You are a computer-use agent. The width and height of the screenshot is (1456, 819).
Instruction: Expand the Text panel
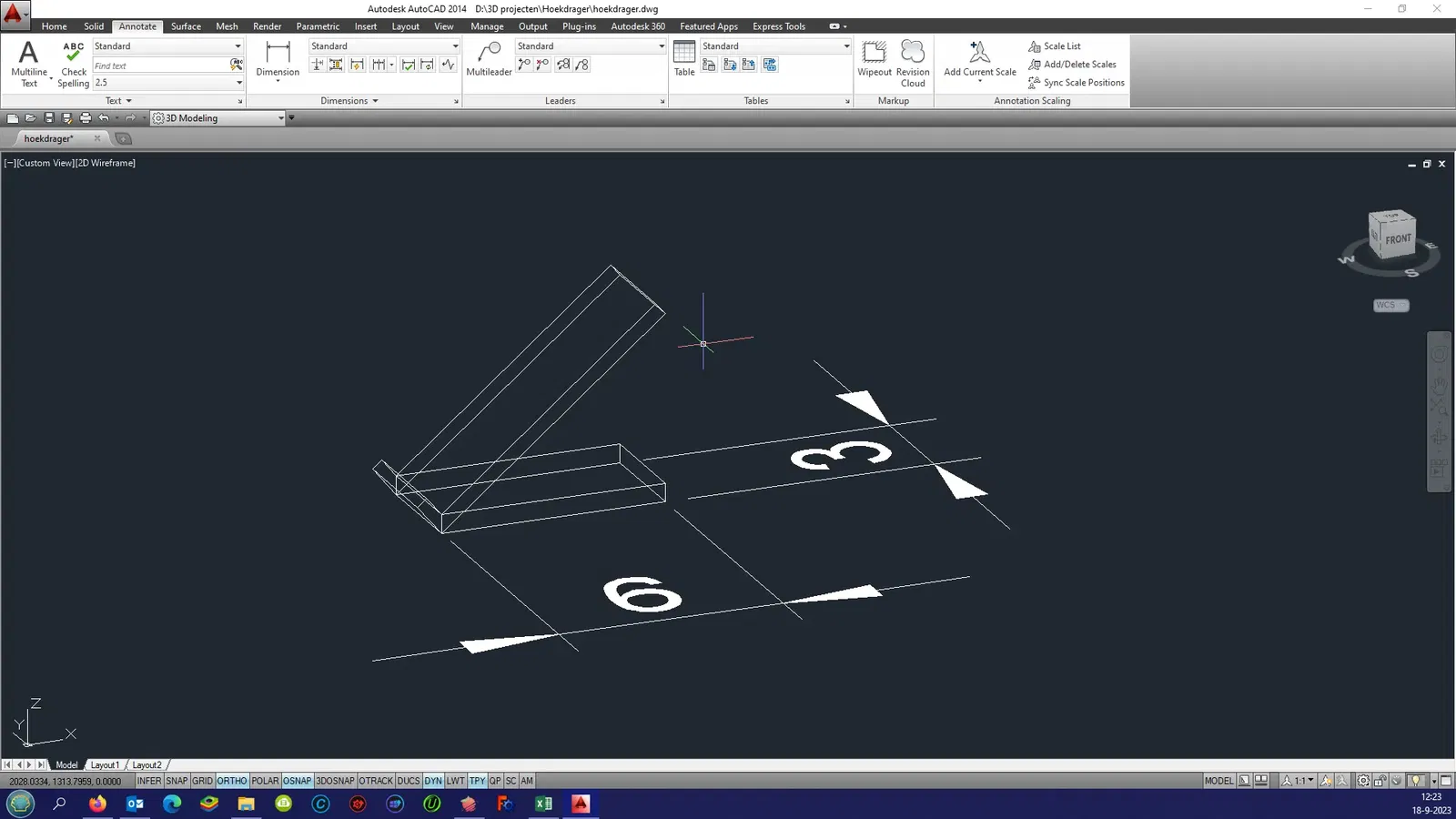click(x=119, y=101)
